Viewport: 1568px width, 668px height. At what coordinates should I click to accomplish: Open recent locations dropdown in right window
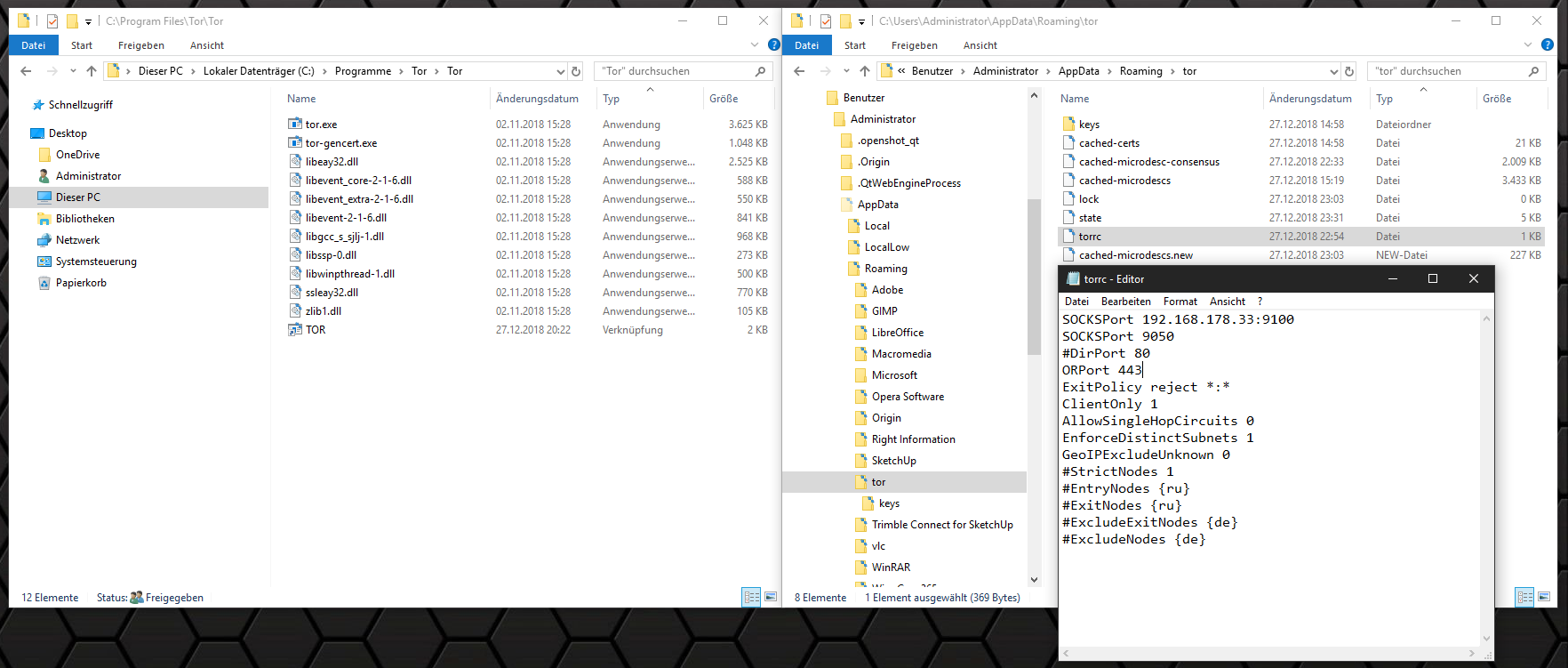click(846, 71)
